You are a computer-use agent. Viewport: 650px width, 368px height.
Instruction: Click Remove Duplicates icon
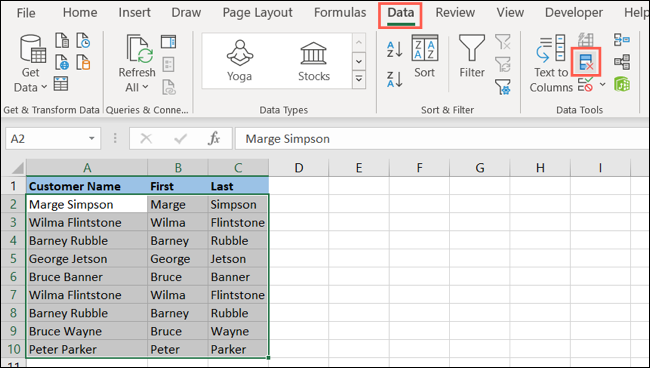click(x=586, y=62)
